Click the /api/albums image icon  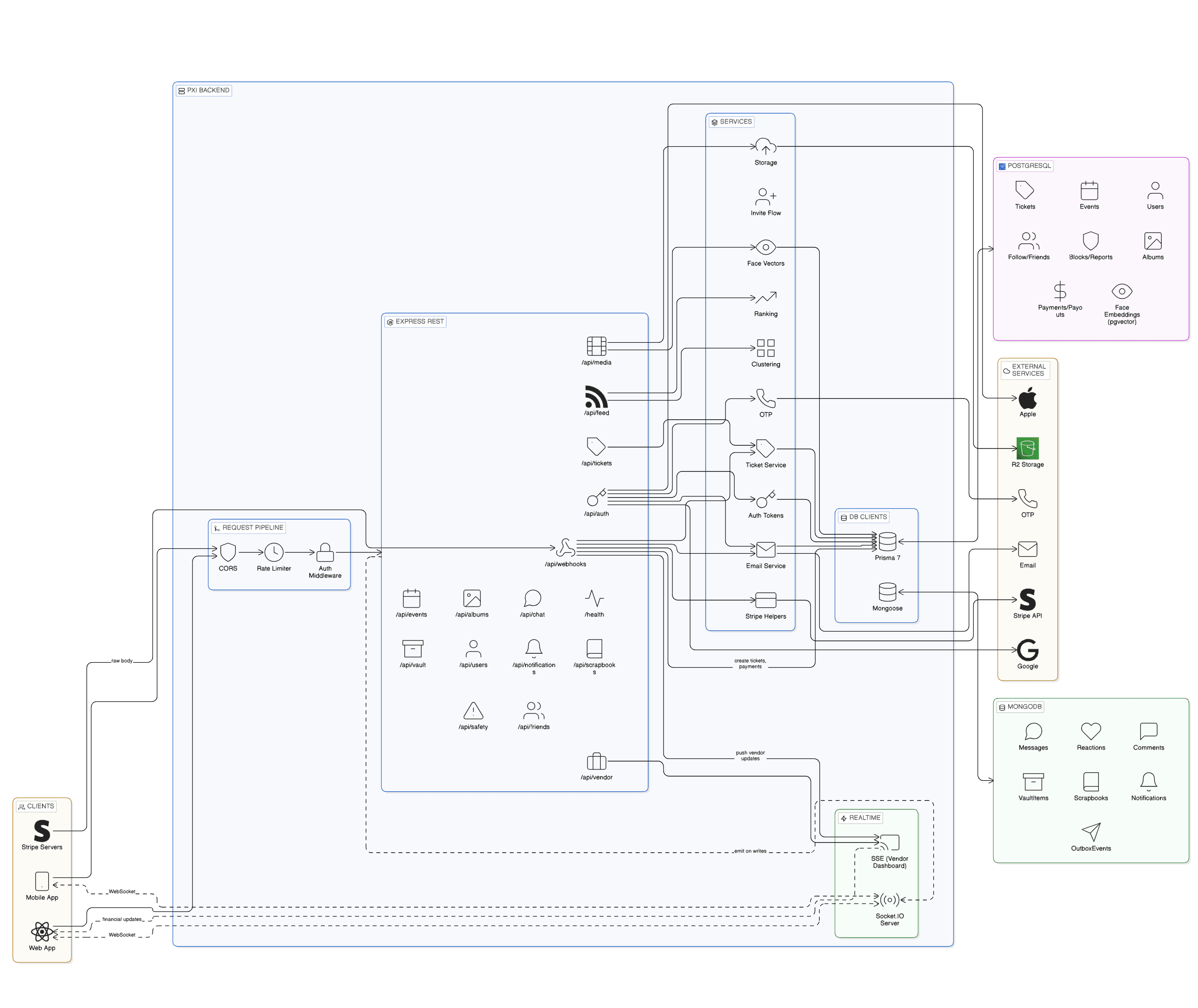pos(472,598)
